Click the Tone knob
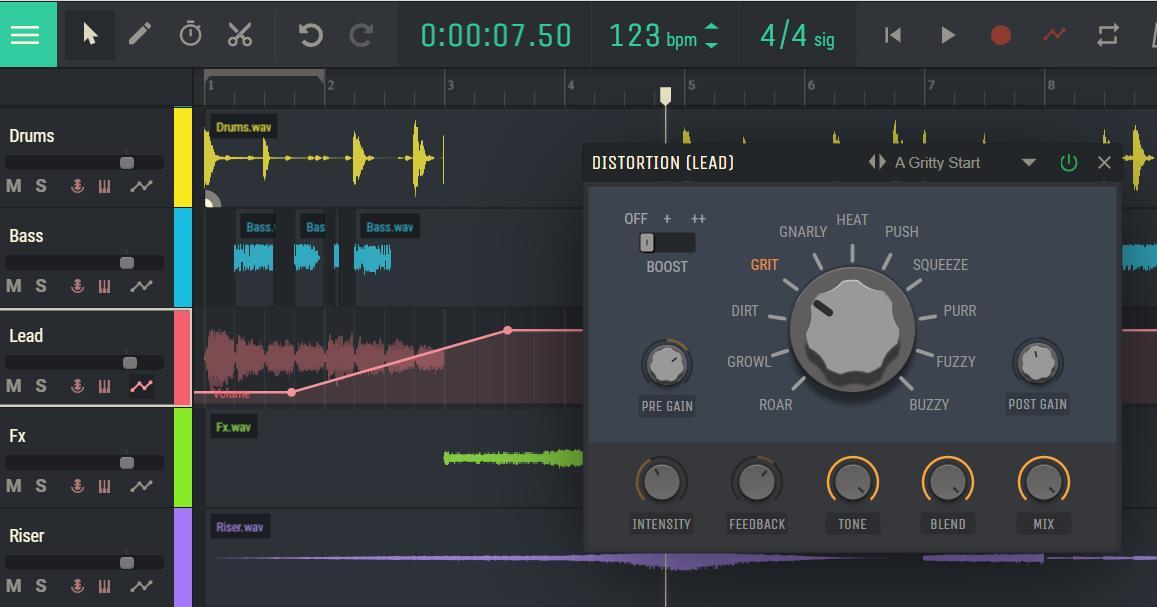This screenshot has height=607, width=1157. (852, 482)
